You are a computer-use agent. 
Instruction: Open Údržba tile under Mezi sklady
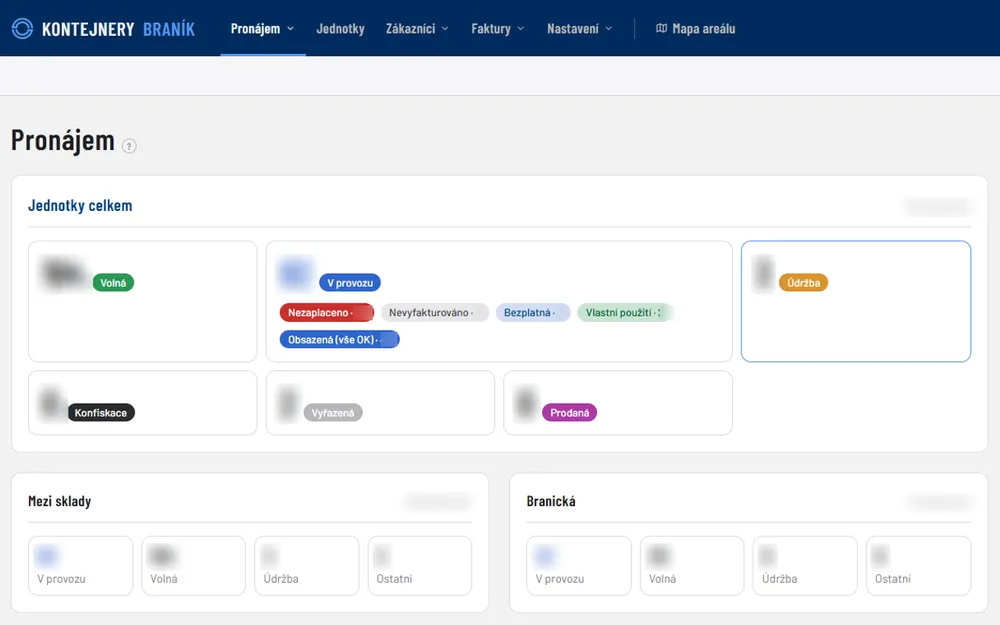coord(307,566)
